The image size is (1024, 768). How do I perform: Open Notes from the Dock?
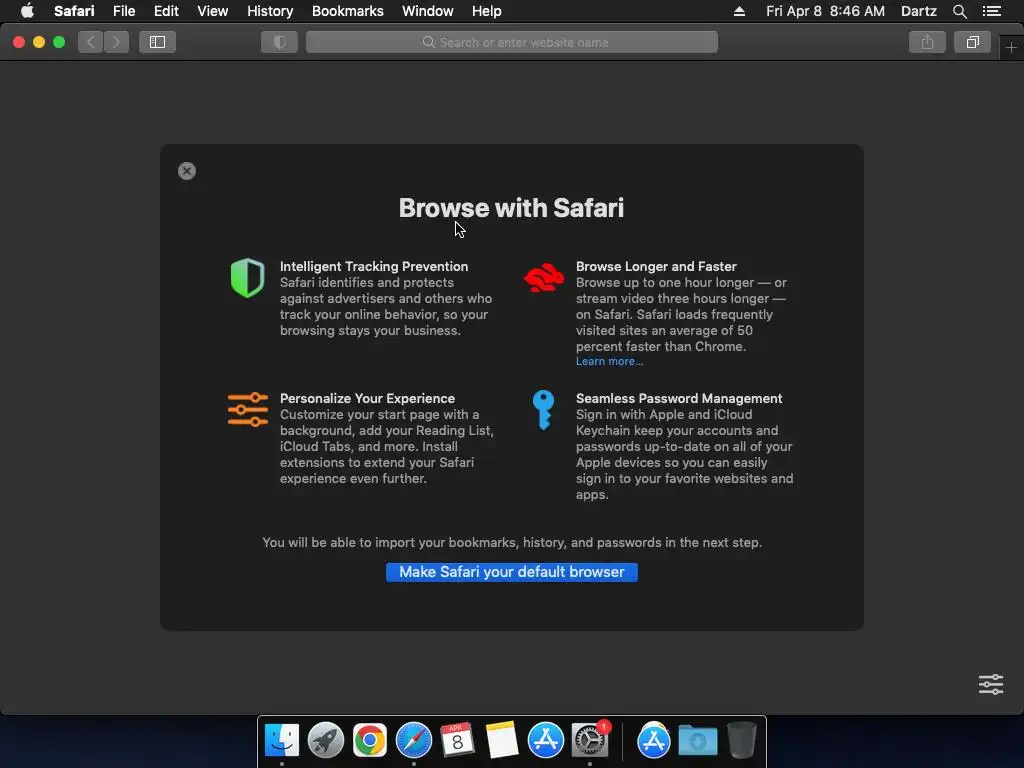coord(502,740)
